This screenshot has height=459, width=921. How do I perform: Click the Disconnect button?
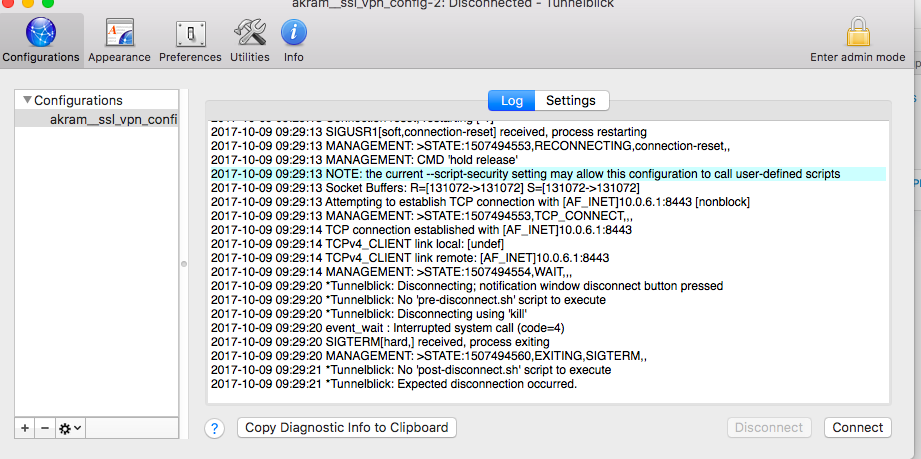click(x=769, y=427)
